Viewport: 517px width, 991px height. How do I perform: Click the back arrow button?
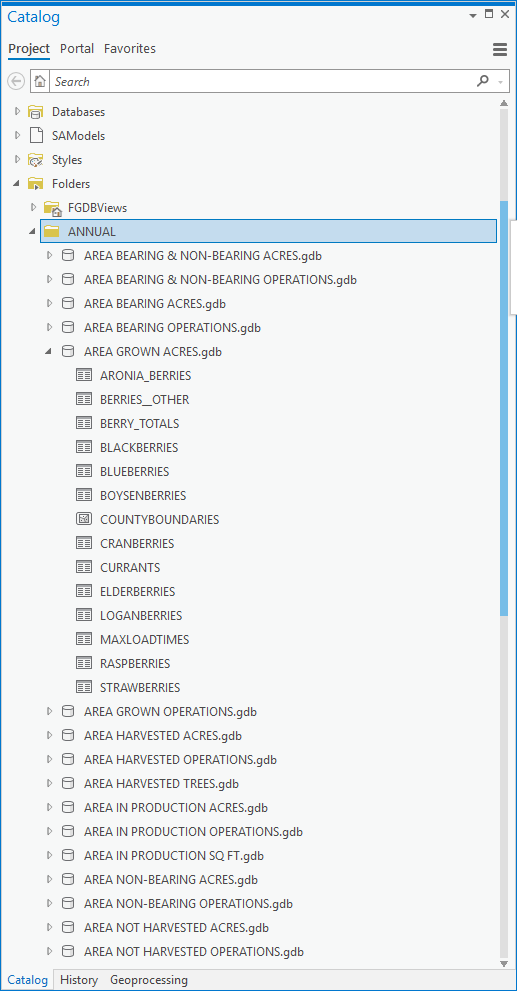tap(16, 81)
